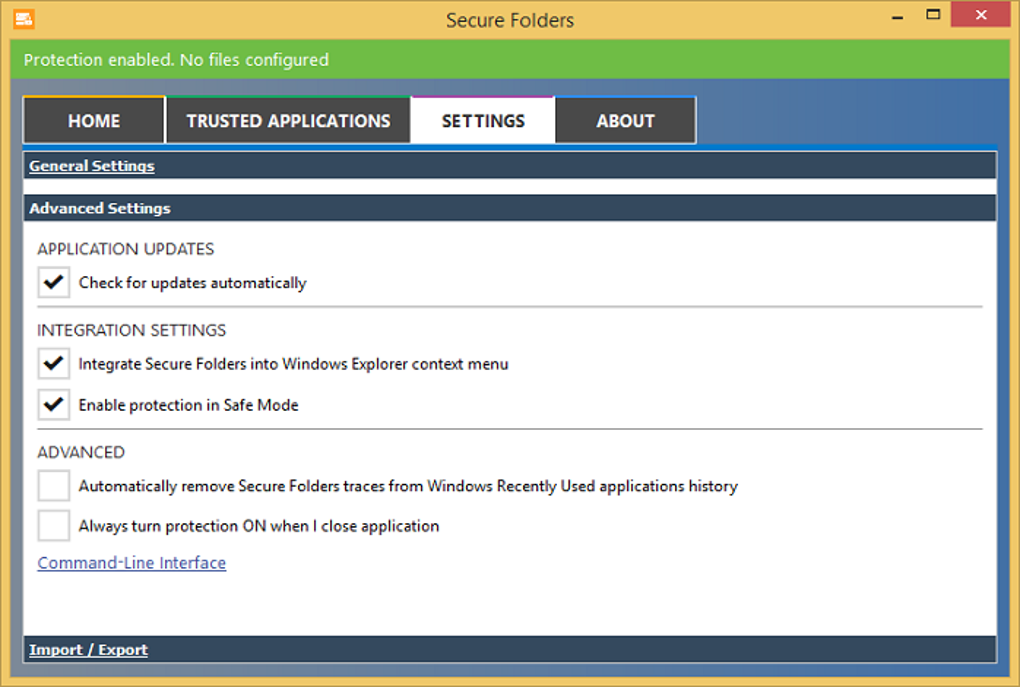Image resolution: width=1020 pixels, height=687 pixels.
Task: Switch to the HOME tab
Action: click(94, 121)
